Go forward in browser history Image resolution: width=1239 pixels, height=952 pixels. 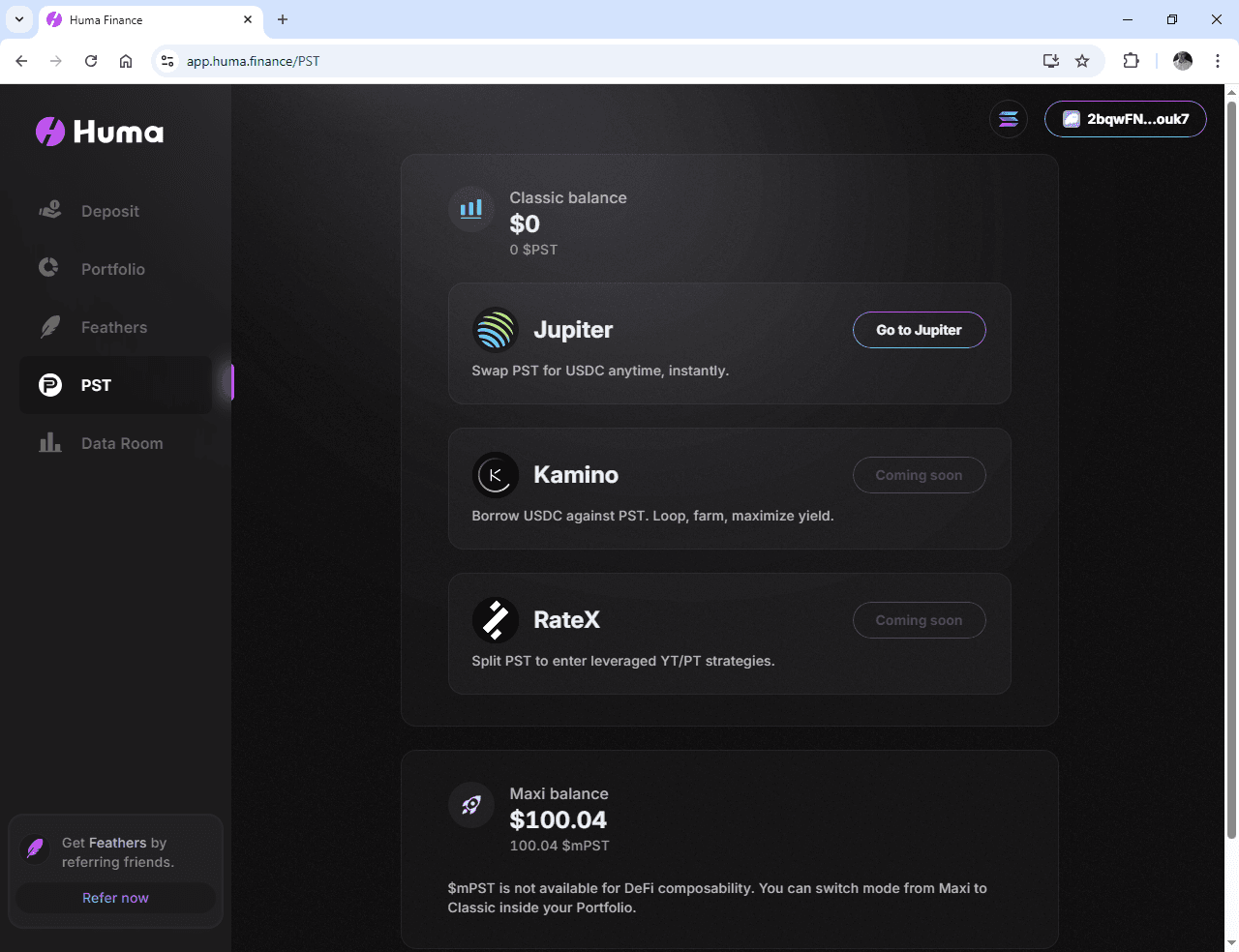tap(56, 61)
